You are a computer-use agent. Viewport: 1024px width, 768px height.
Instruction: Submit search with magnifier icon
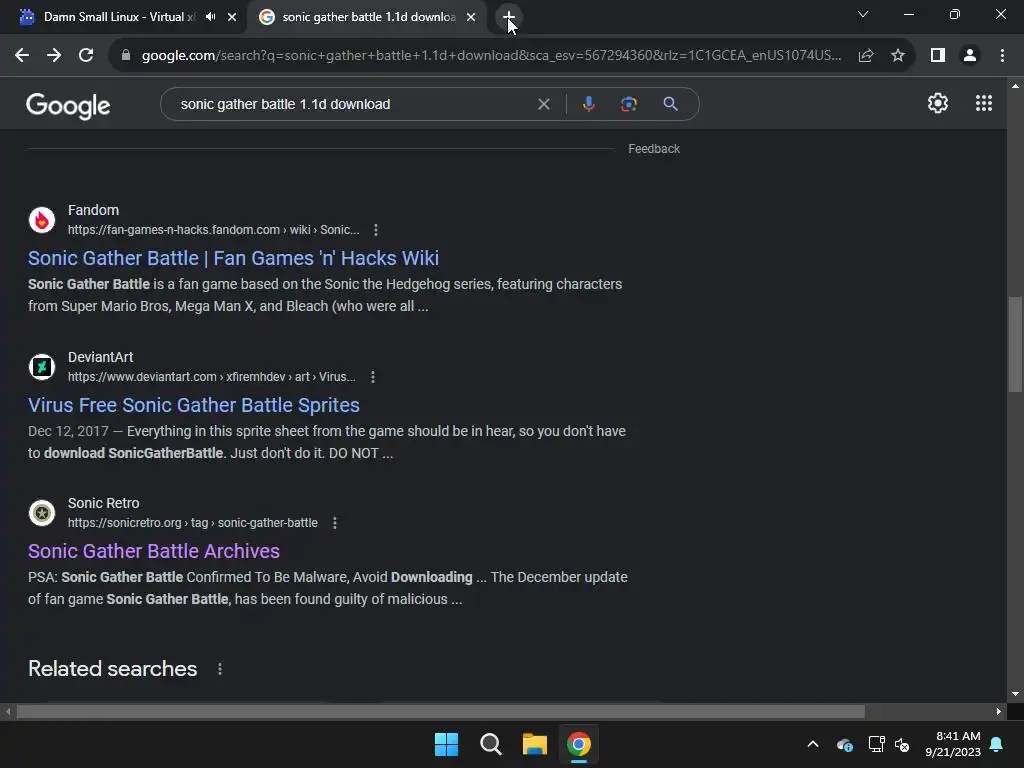tap(670, 104)
